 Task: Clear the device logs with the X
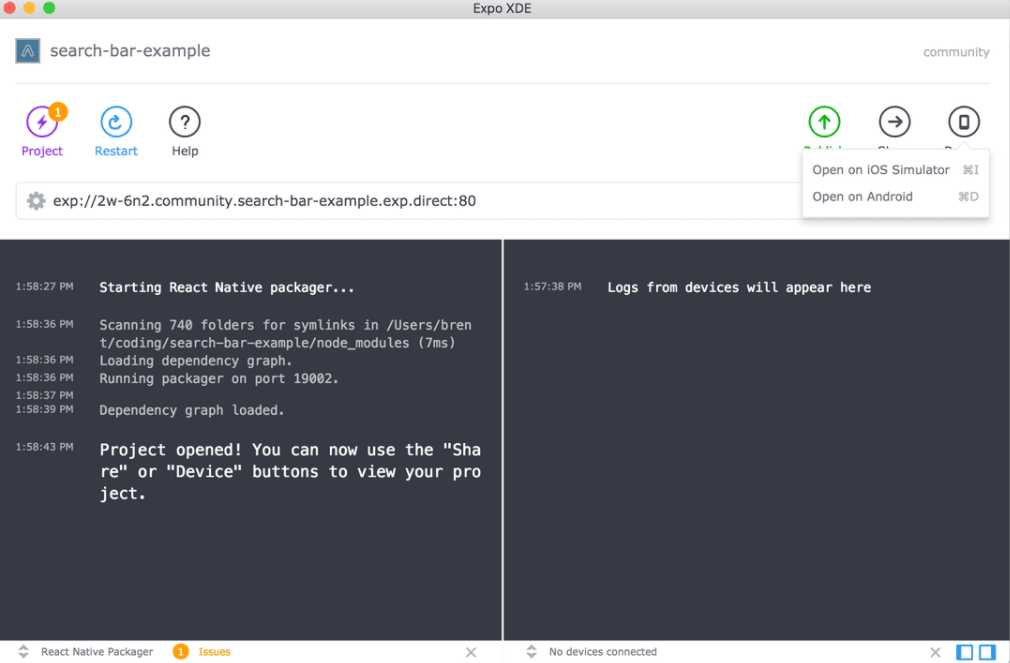click(935, 652)
